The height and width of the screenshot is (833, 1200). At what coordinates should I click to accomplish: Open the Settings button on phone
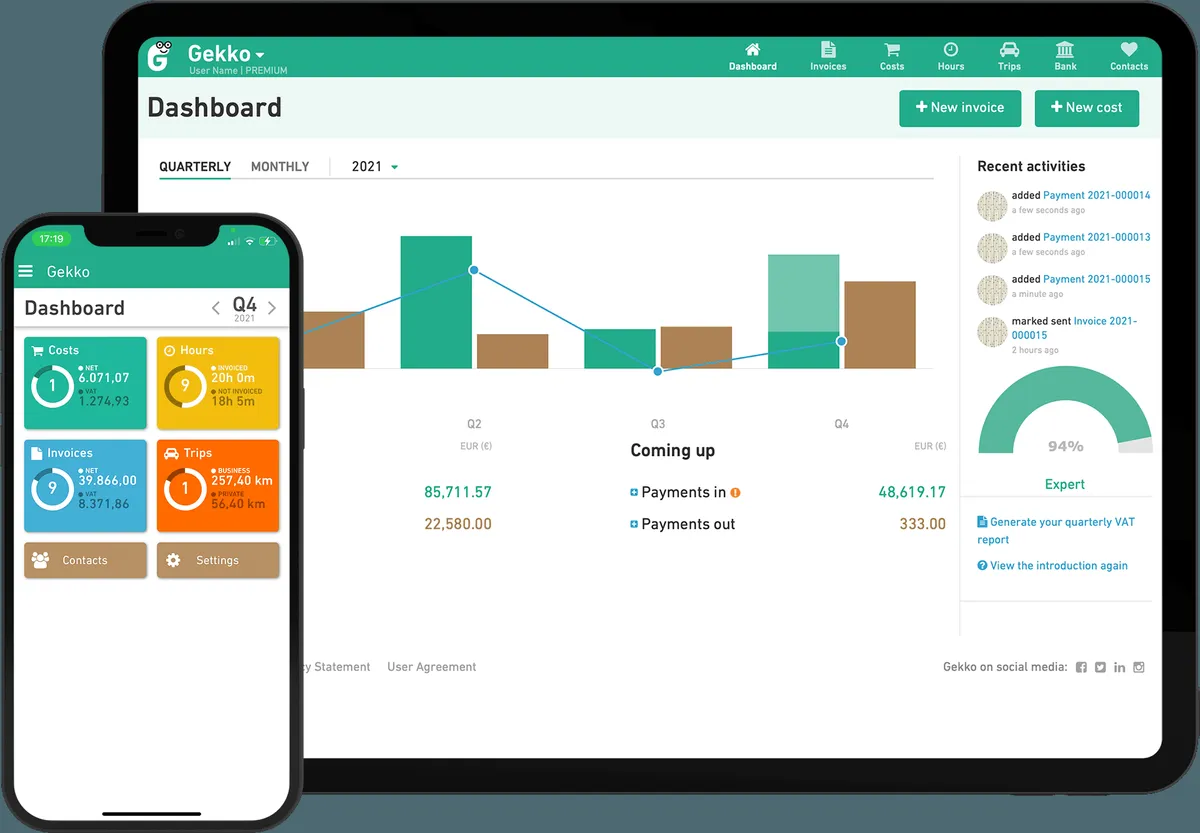pos(218,560)
